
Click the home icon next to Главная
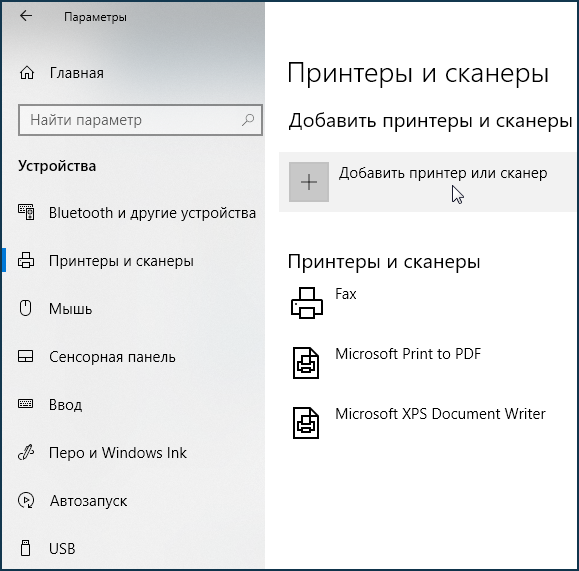(27, 73)
